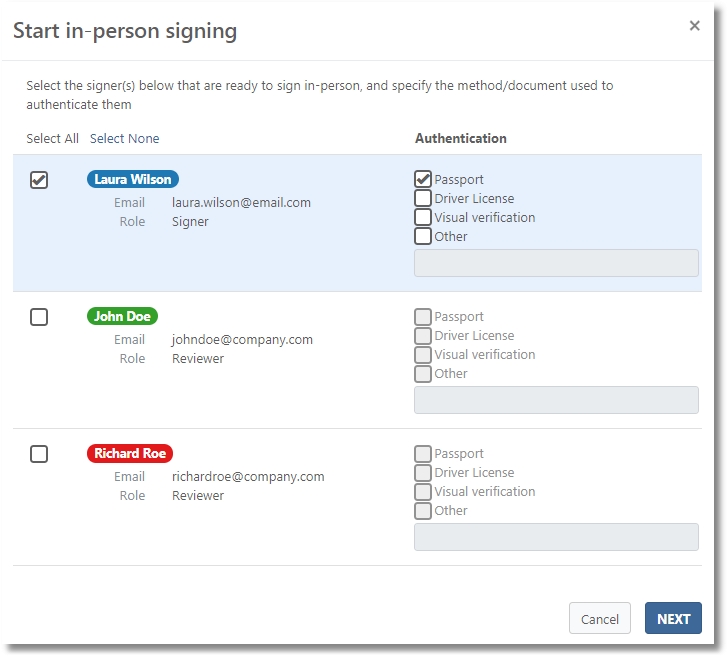Uncheck Laura Wilson signer checkbox
Viewport: 728px width, 658px height.
click(x=39, y=180)
